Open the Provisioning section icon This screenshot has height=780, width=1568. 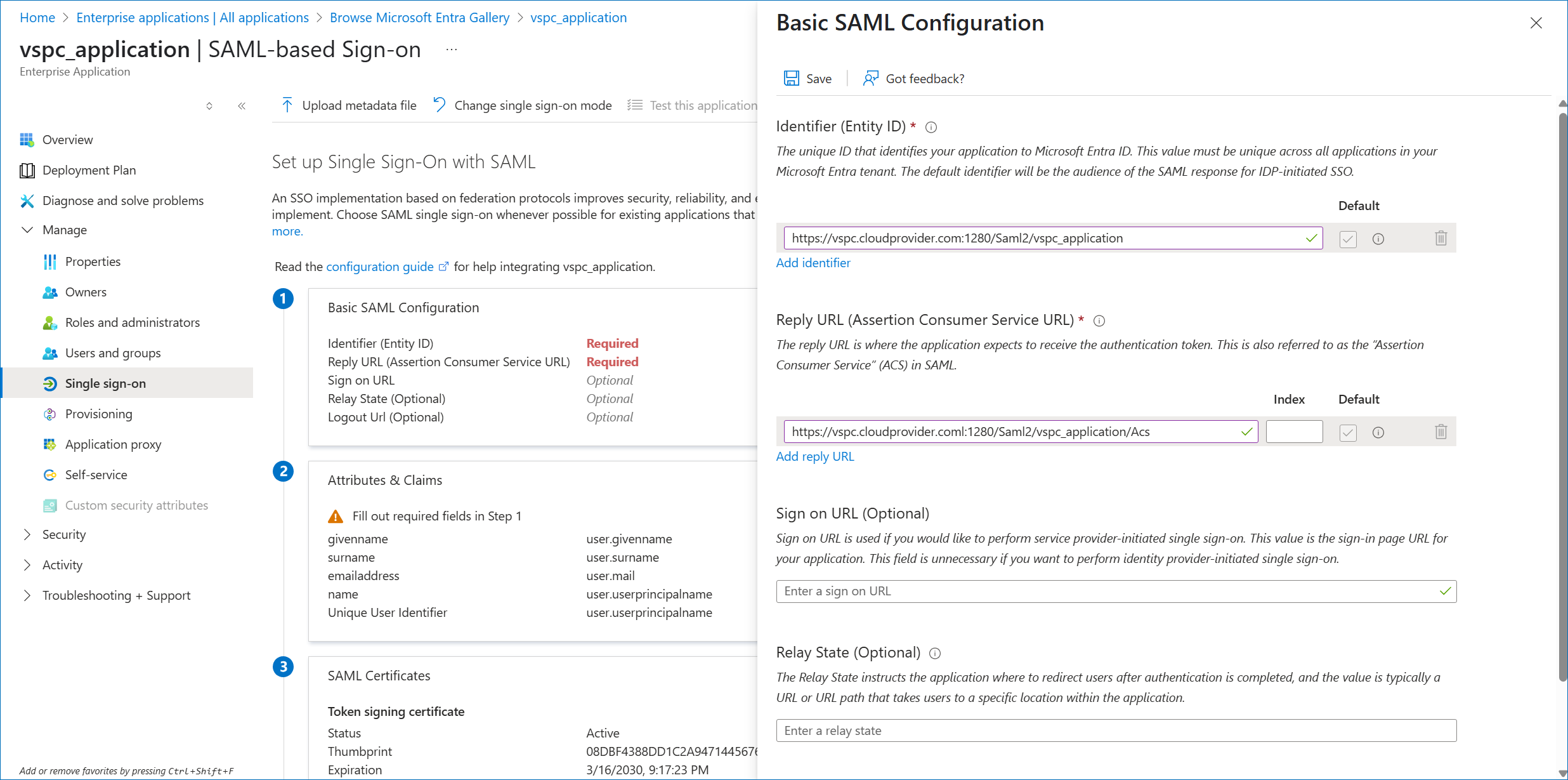(x=50, y=414)
